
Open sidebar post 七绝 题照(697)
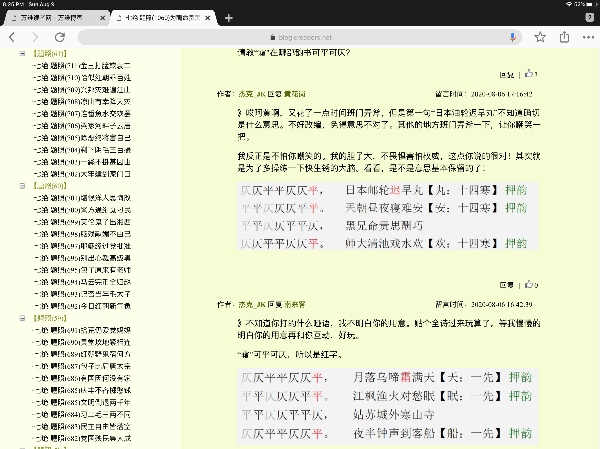coord(82,246)
